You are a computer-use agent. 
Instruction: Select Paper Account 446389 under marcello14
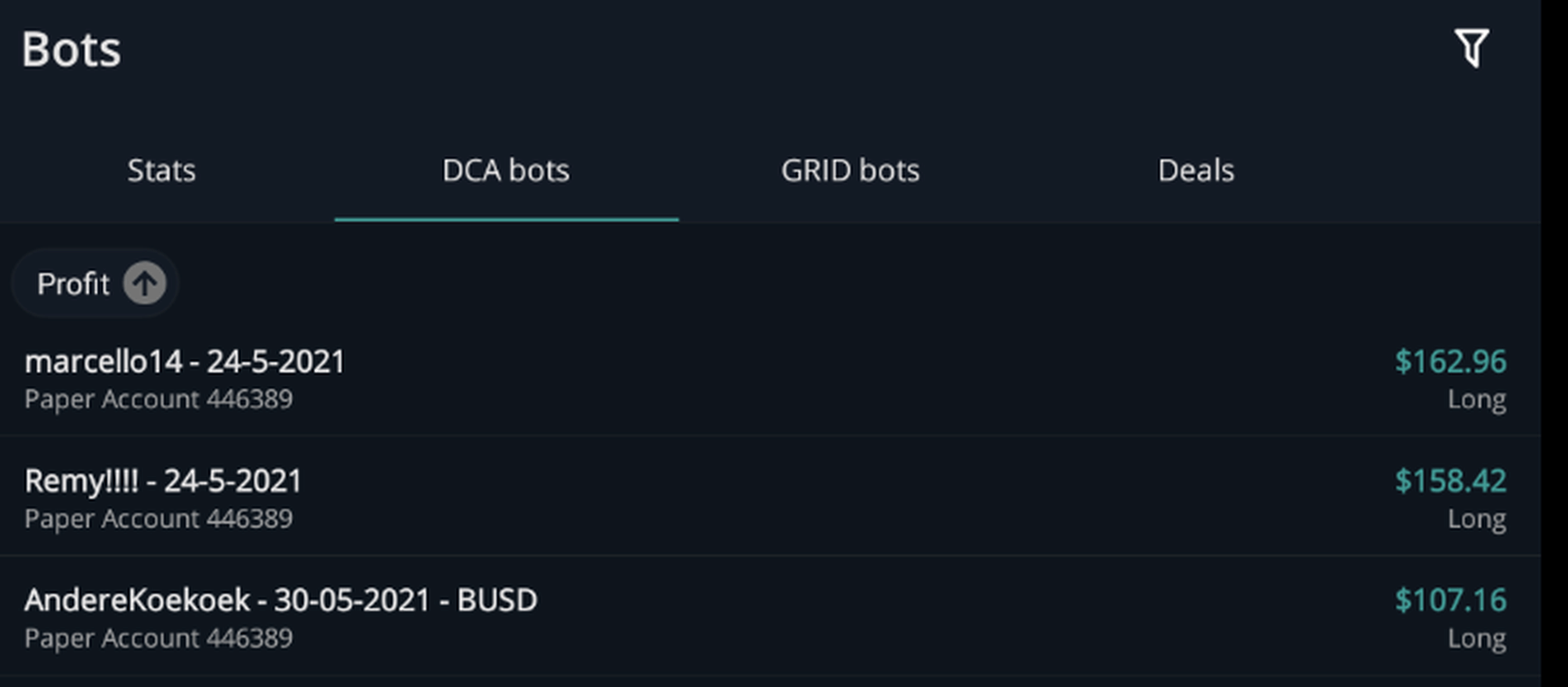[159, 400]
